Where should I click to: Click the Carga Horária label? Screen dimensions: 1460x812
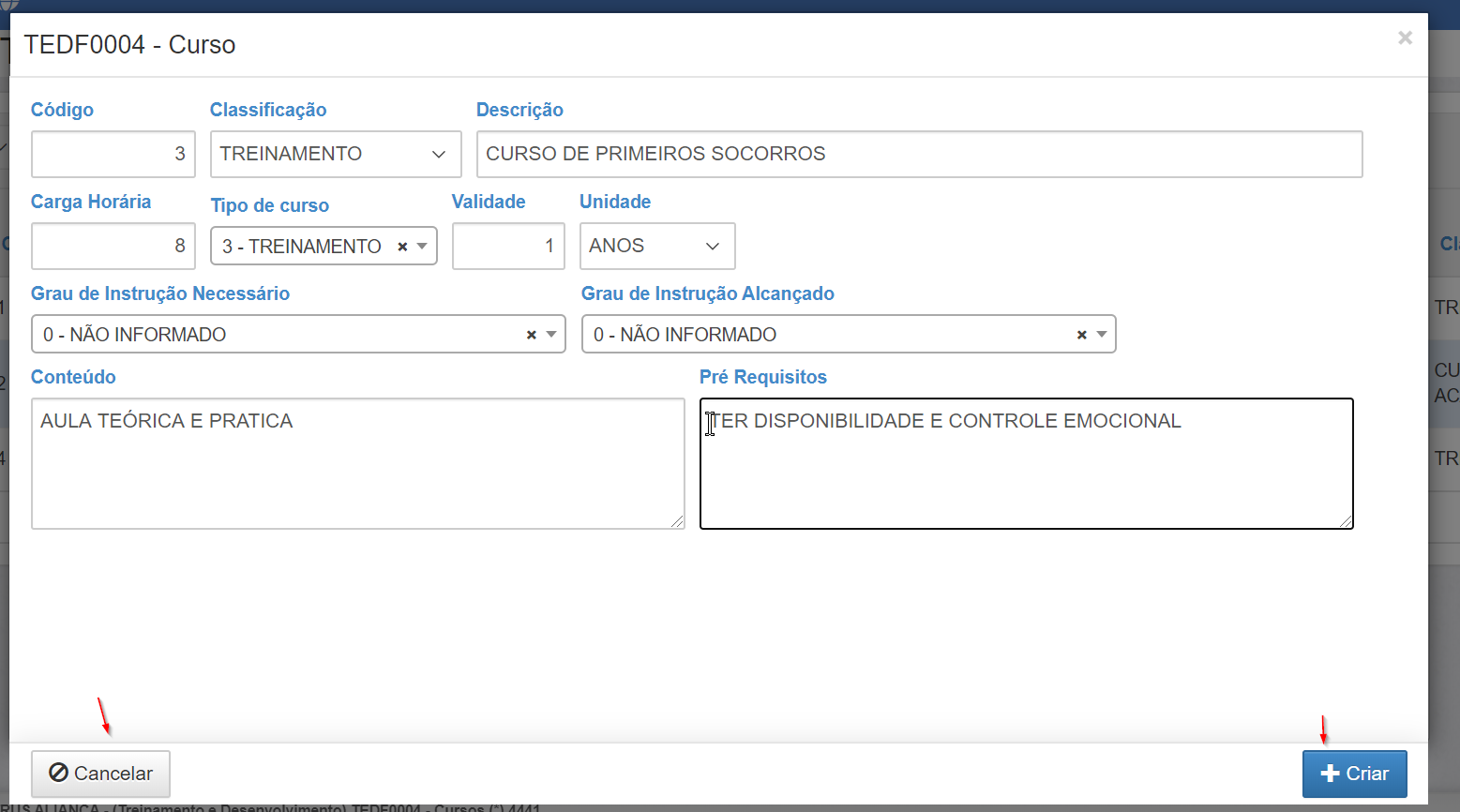91,202
